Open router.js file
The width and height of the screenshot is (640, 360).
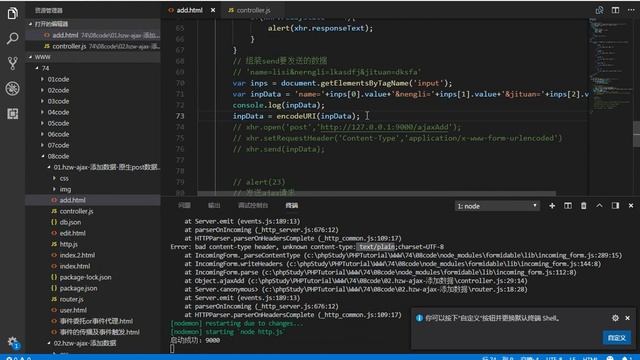[93, 299]
